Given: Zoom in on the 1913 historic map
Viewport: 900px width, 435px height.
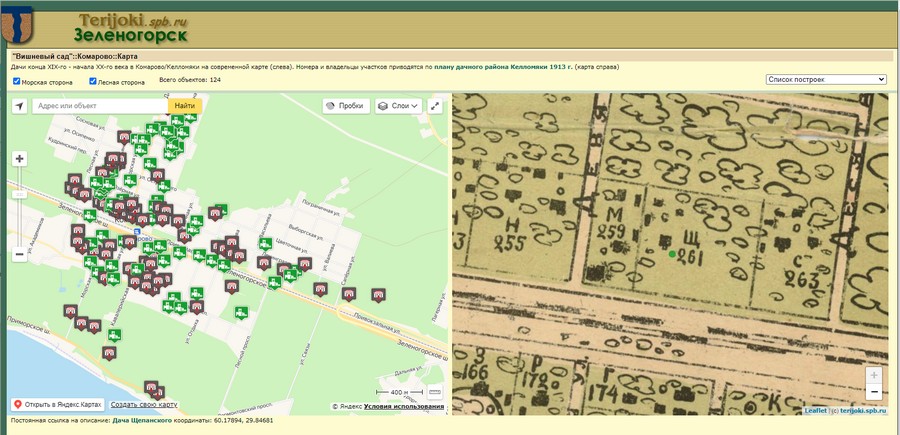Looking at the screenshot, I should coord(874,374).
